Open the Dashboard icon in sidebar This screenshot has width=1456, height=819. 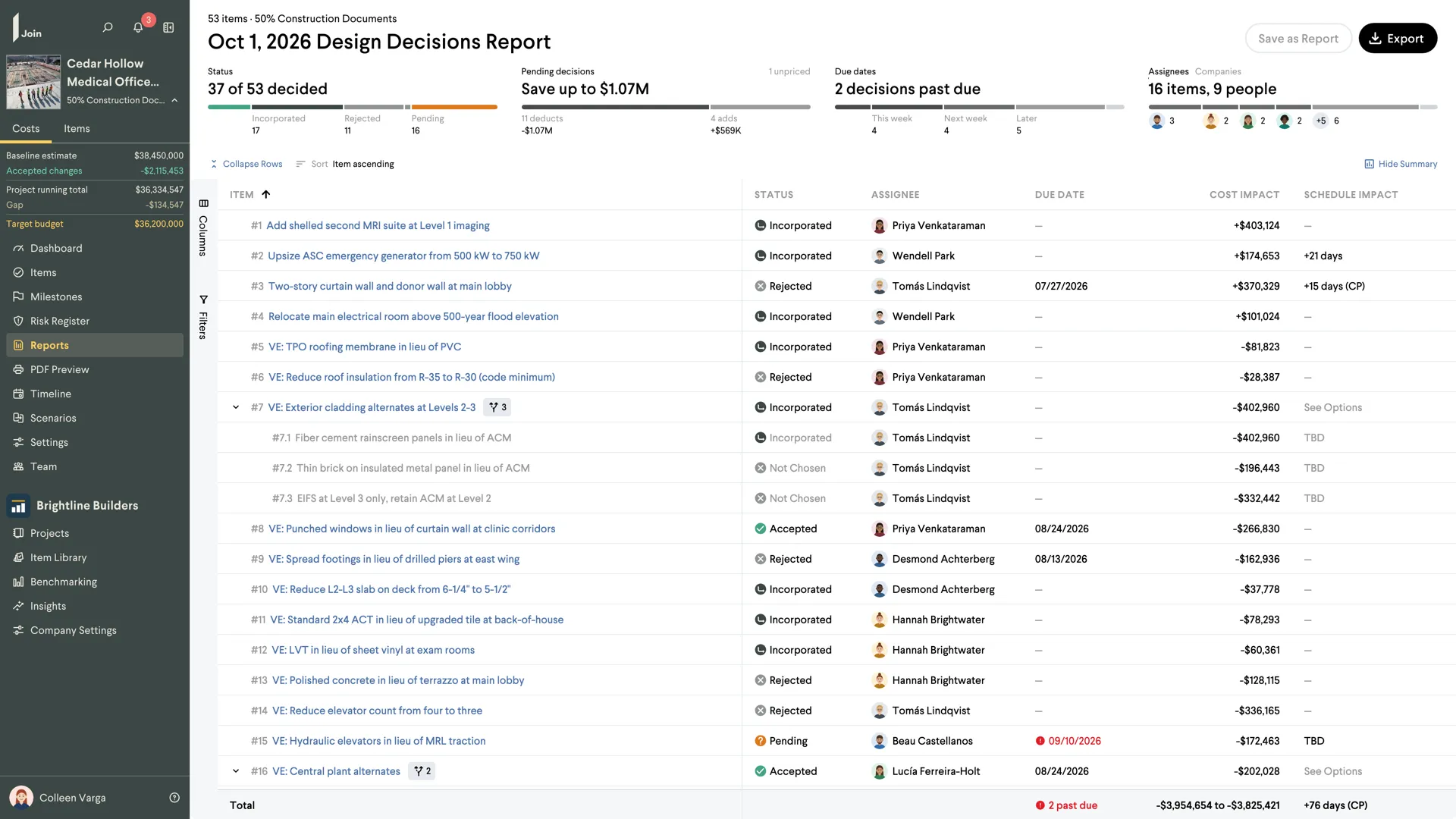pos(18,249)
